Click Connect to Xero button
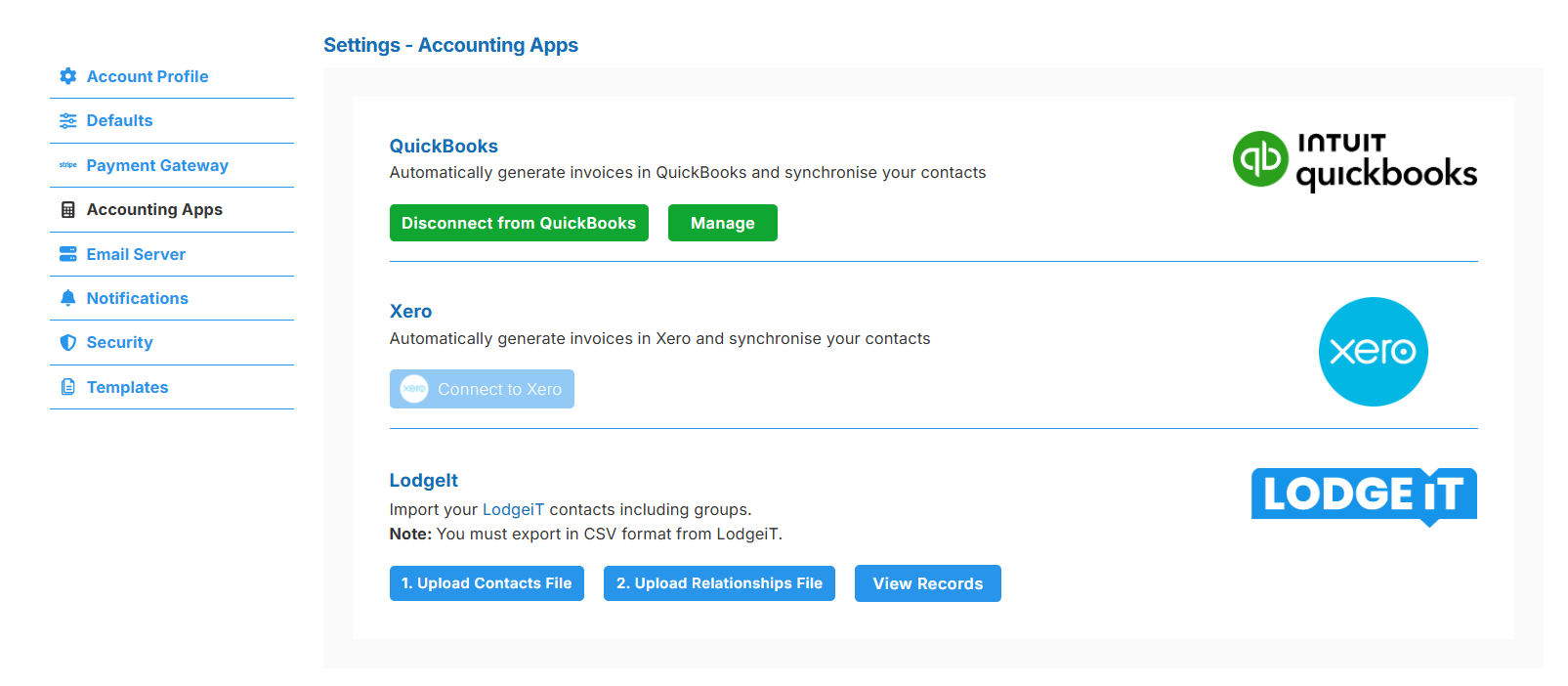This screenshot has width=1568, height=686. coord(482,389)
